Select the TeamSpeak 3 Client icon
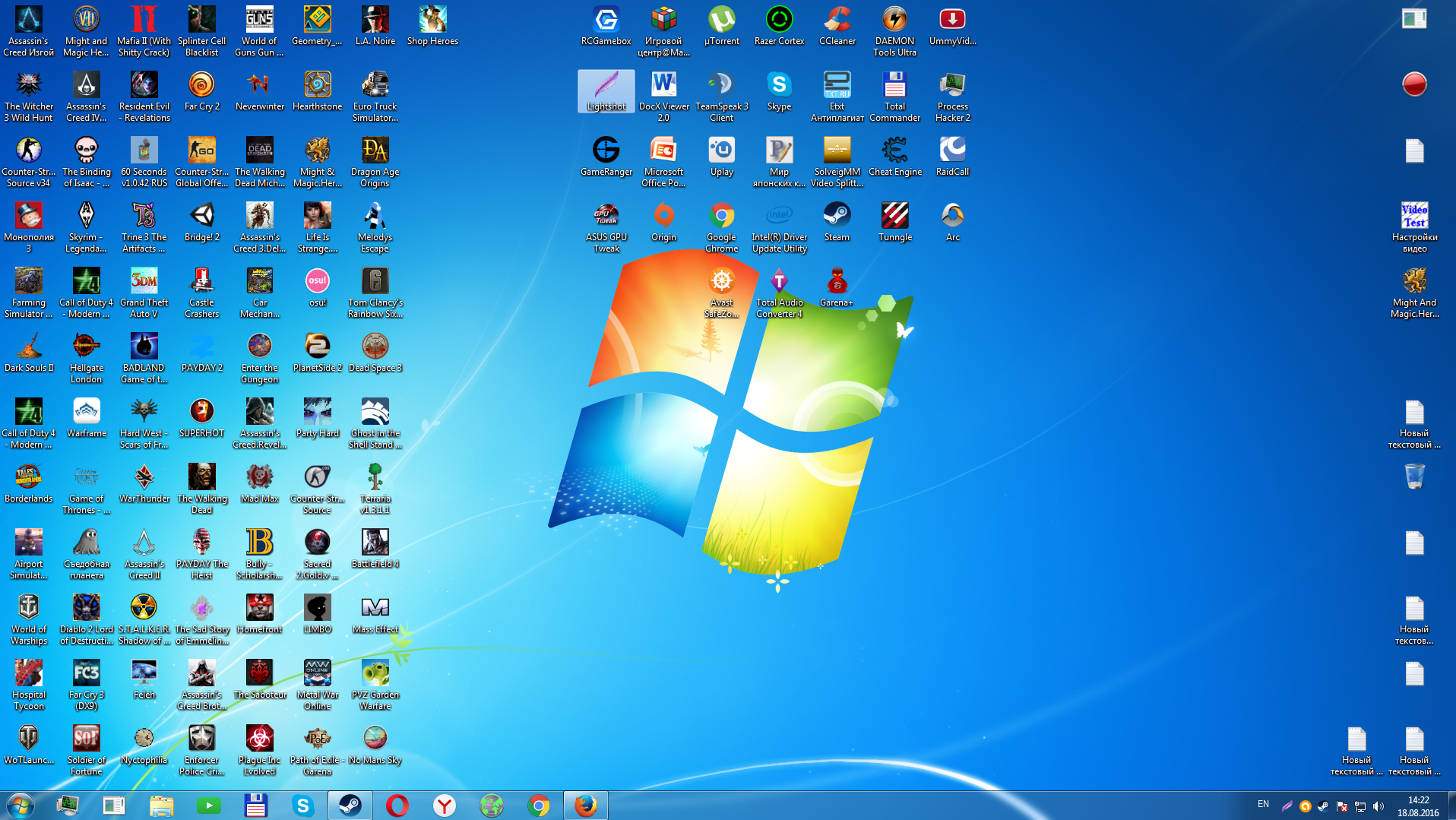Screen dimensions: 1456x820 [721, 97]
